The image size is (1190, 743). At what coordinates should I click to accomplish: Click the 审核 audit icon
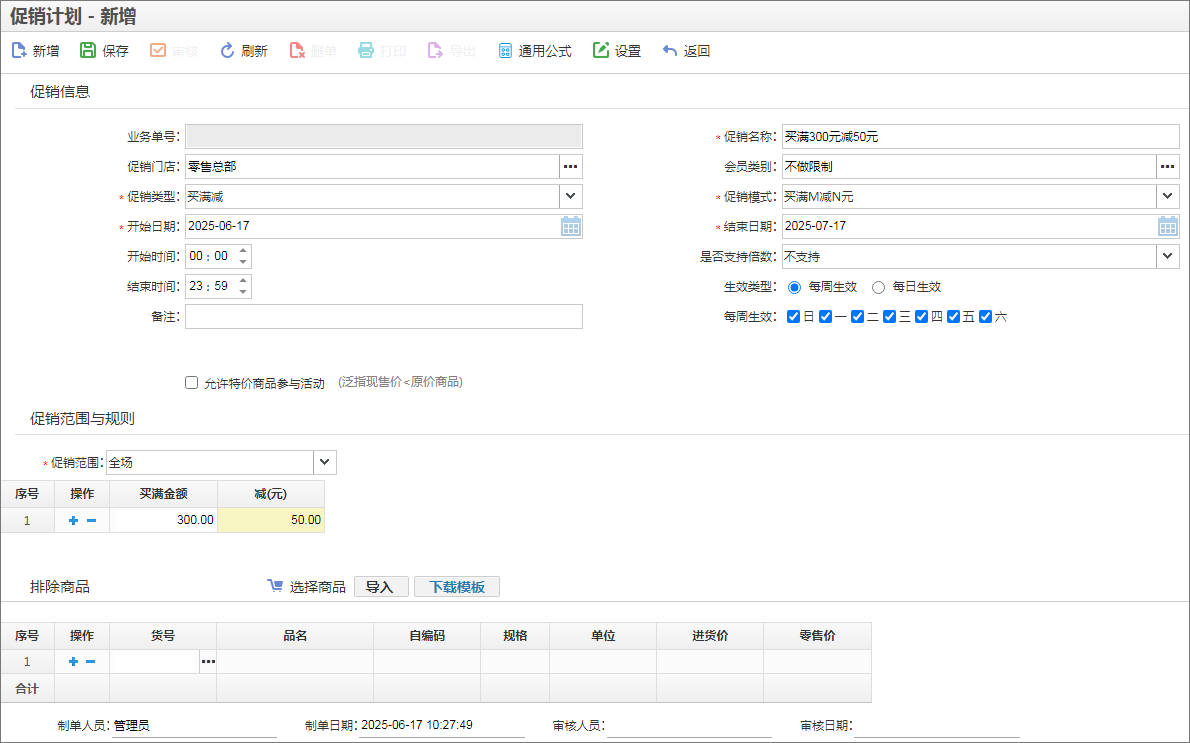[158, 51]
